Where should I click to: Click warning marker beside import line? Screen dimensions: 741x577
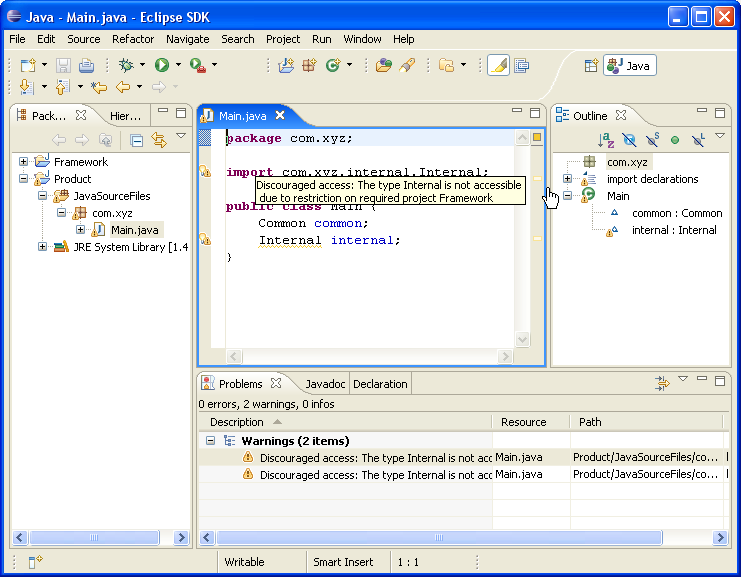(206, 172)
